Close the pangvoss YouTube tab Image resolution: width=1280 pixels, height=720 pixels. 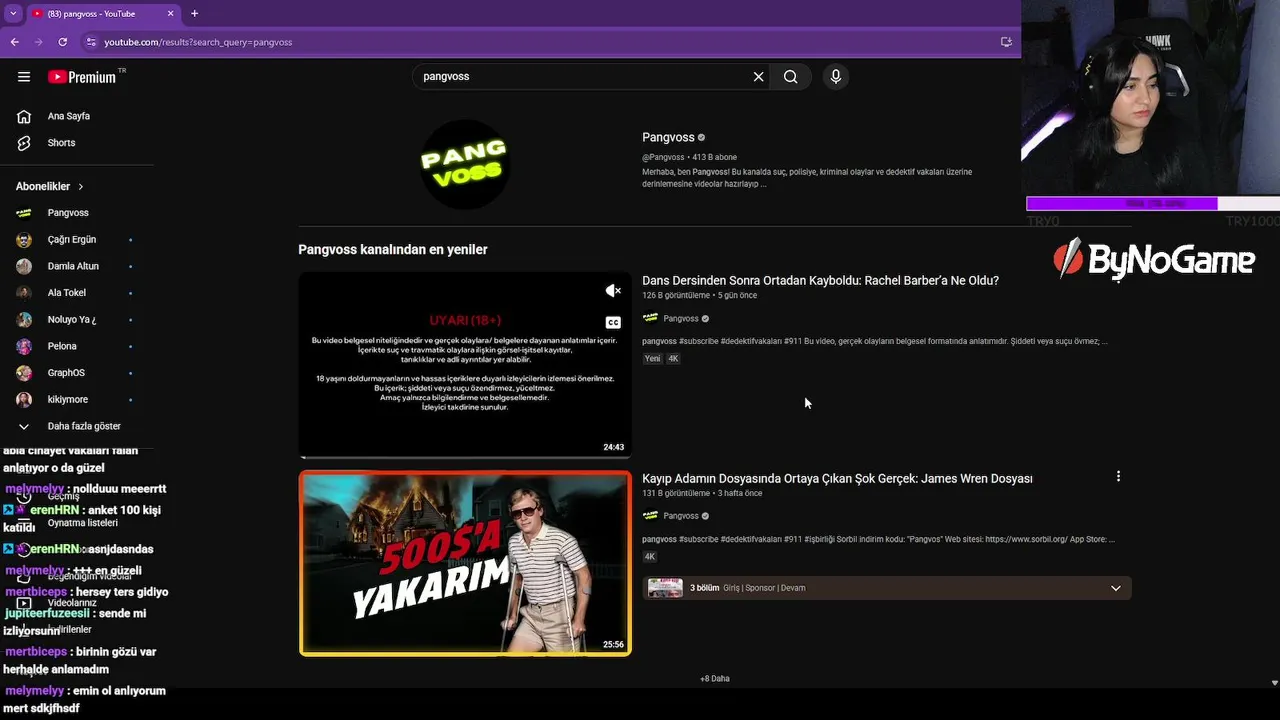(x=170, y=14)
